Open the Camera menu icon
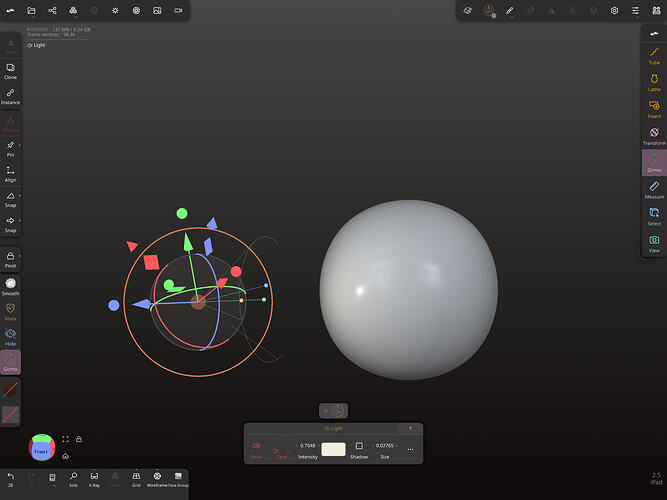This screenshot has height=500, width=667. 178,11
